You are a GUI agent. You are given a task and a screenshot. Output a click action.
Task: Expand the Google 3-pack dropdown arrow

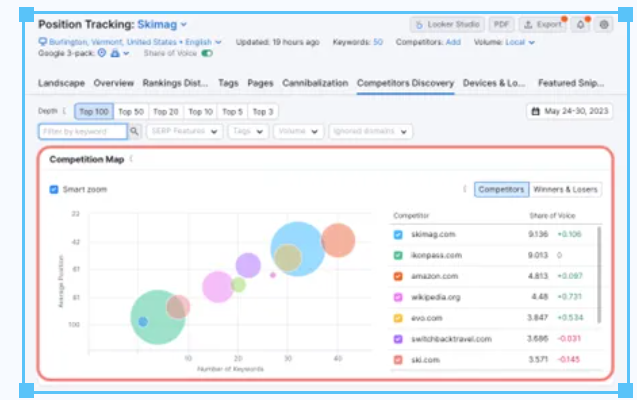(x=126, y=53)
